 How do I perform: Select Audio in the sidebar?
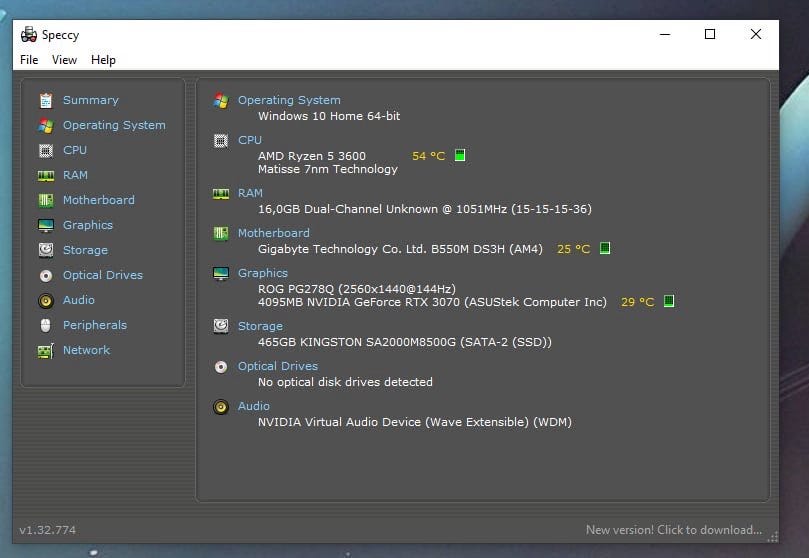point(78,300)
